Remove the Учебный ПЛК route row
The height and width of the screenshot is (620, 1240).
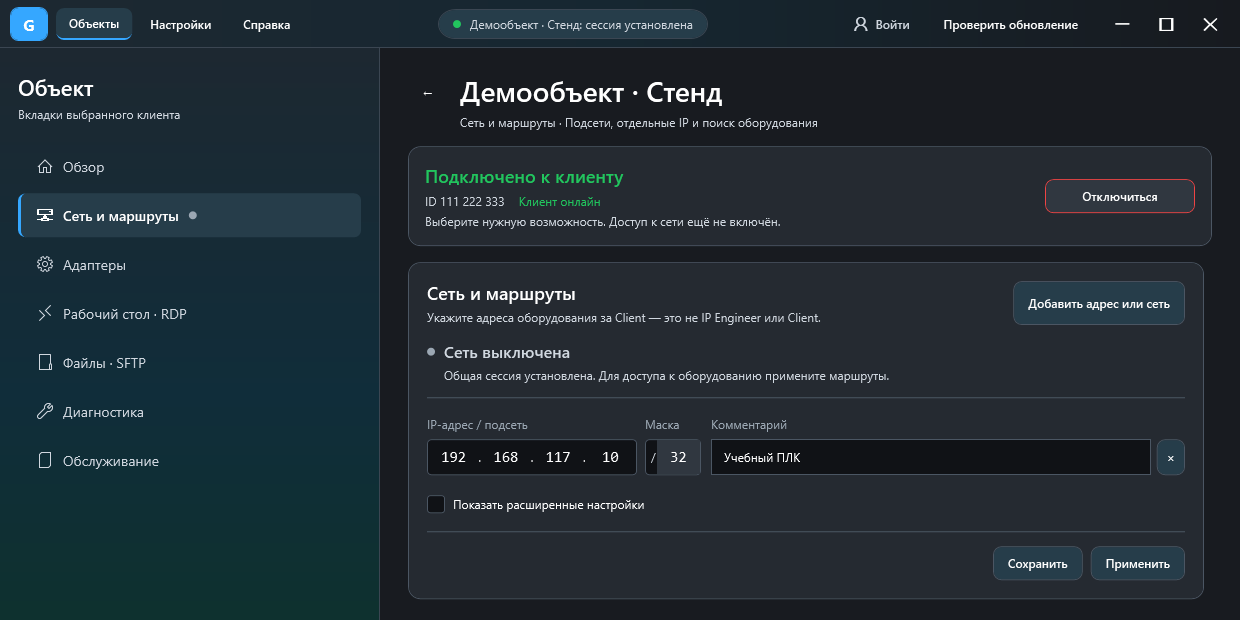click(x=1170, y=457)
